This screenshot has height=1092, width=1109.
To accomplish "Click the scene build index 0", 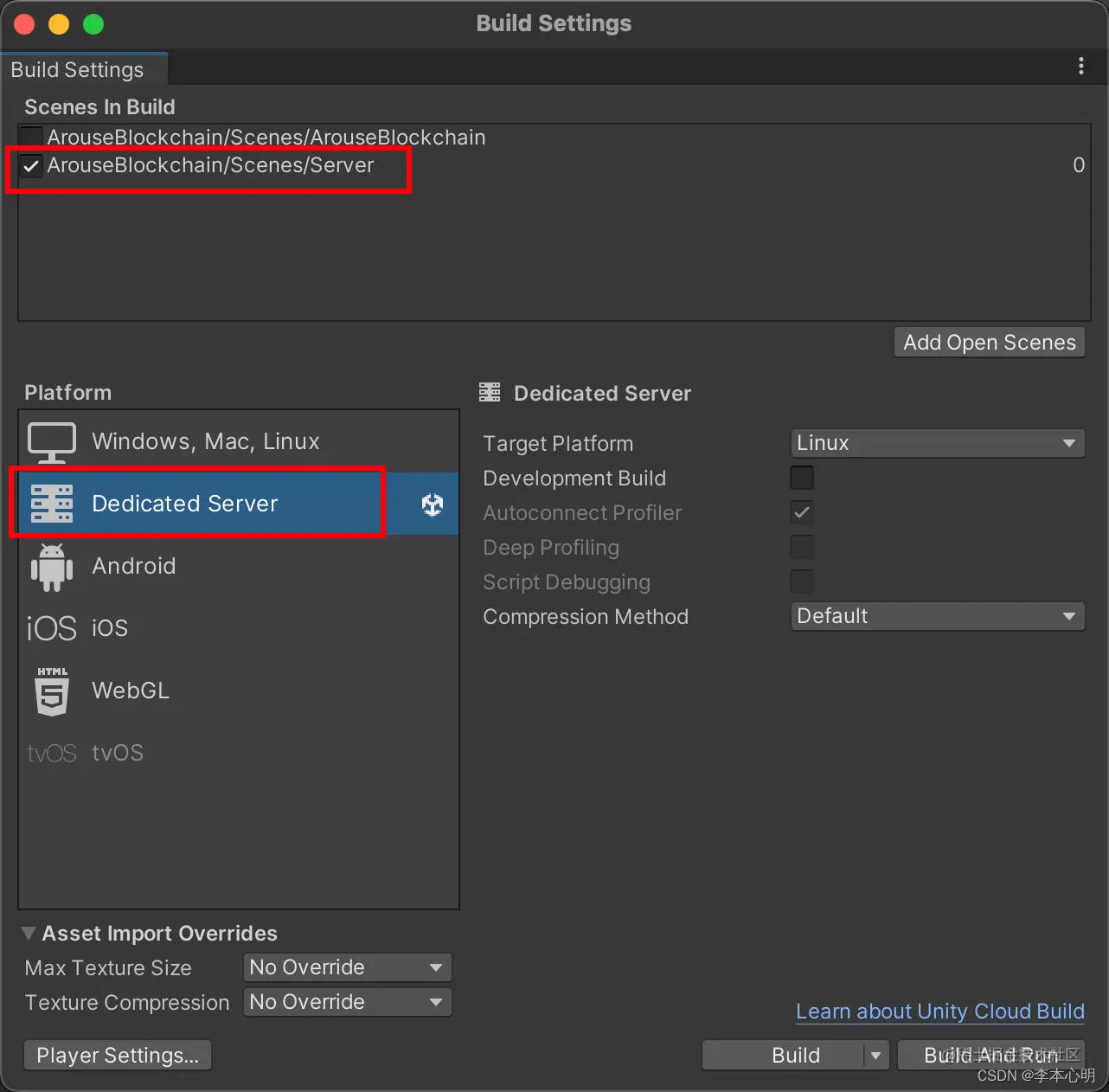I will point(1079,165).
